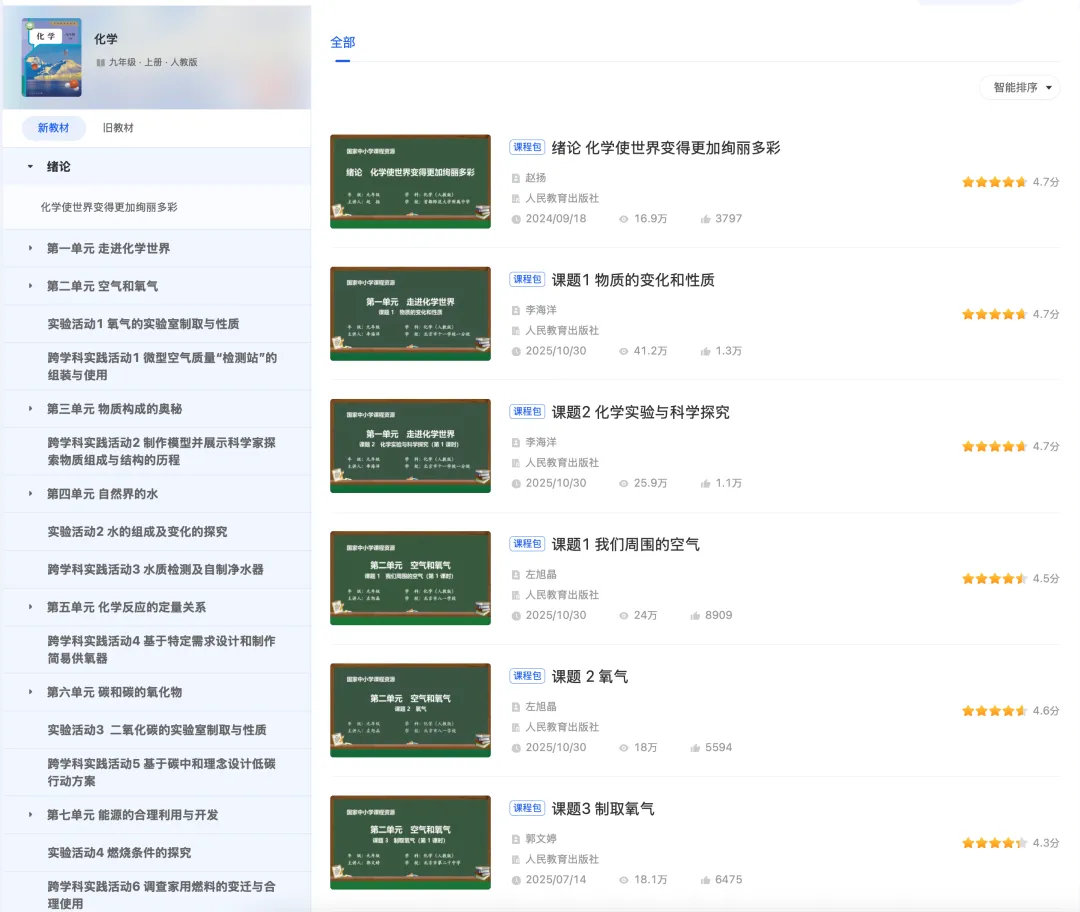Image resolution: width=1080 pixels, height=912 pixels.
Task: Open the 智能排序 sort dropdown
Action: point(1020,87)
